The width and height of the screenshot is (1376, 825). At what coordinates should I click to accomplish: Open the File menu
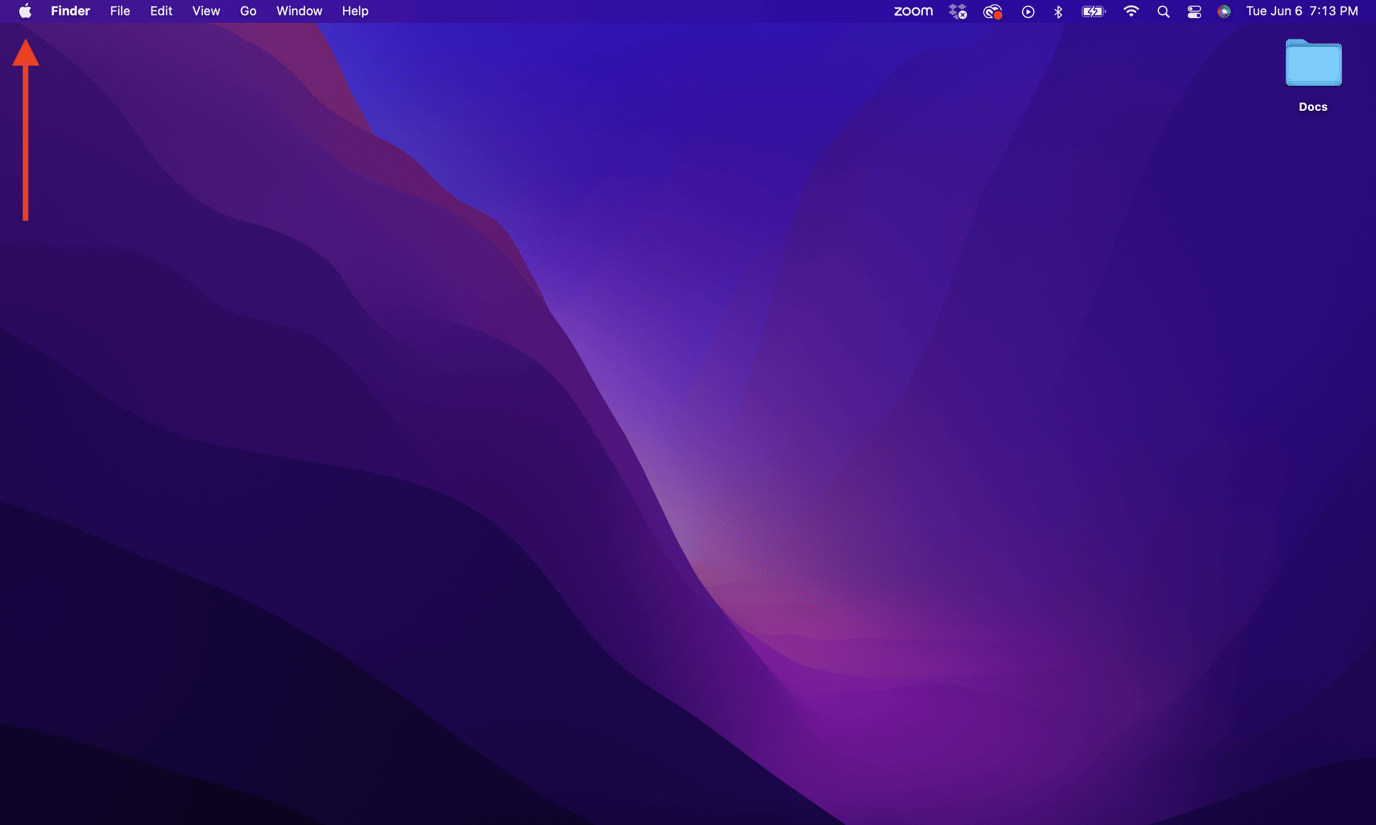119,11
